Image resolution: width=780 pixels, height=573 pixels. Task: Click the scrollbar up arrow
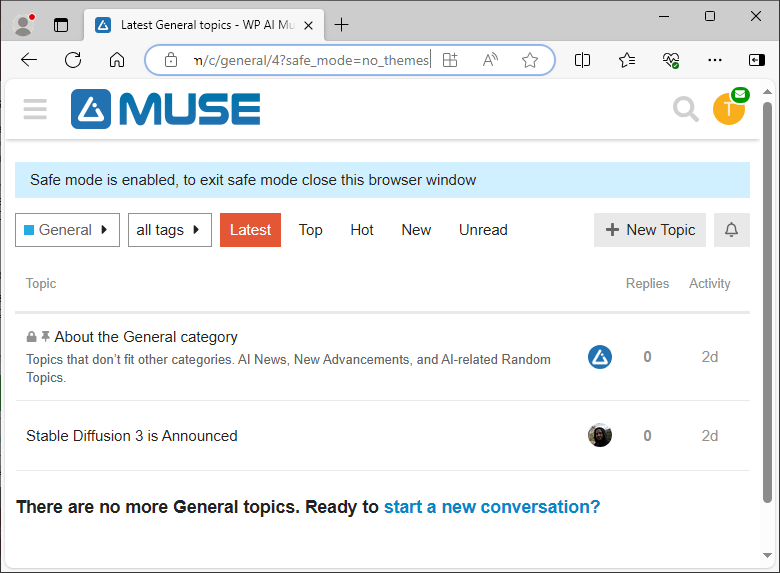[x=767, y=92]
